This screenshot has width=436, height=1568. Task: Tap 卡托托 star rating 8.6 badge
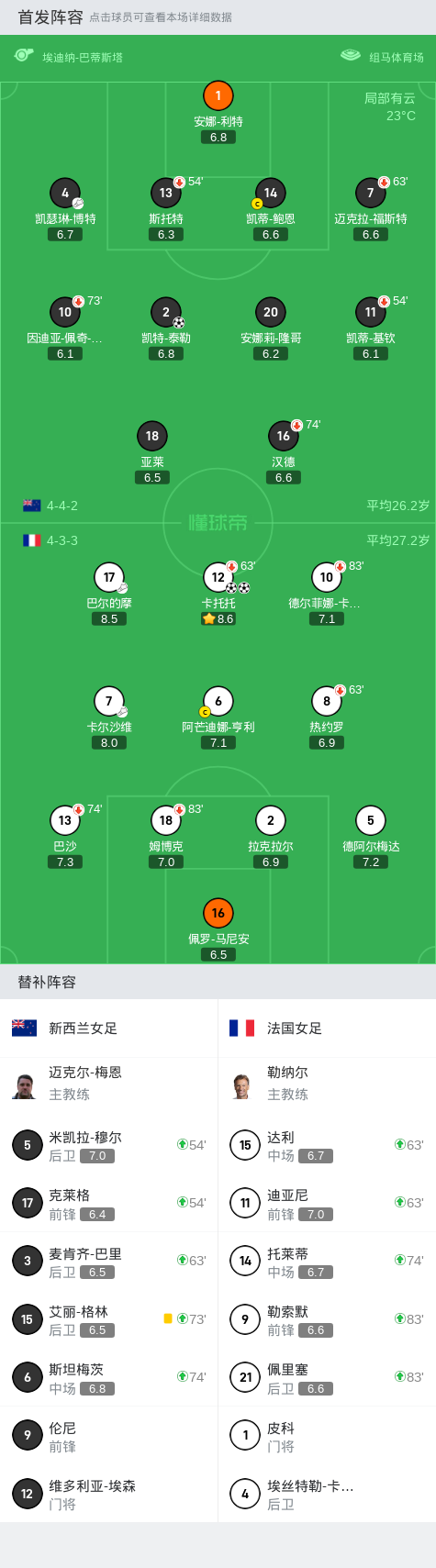218,619
